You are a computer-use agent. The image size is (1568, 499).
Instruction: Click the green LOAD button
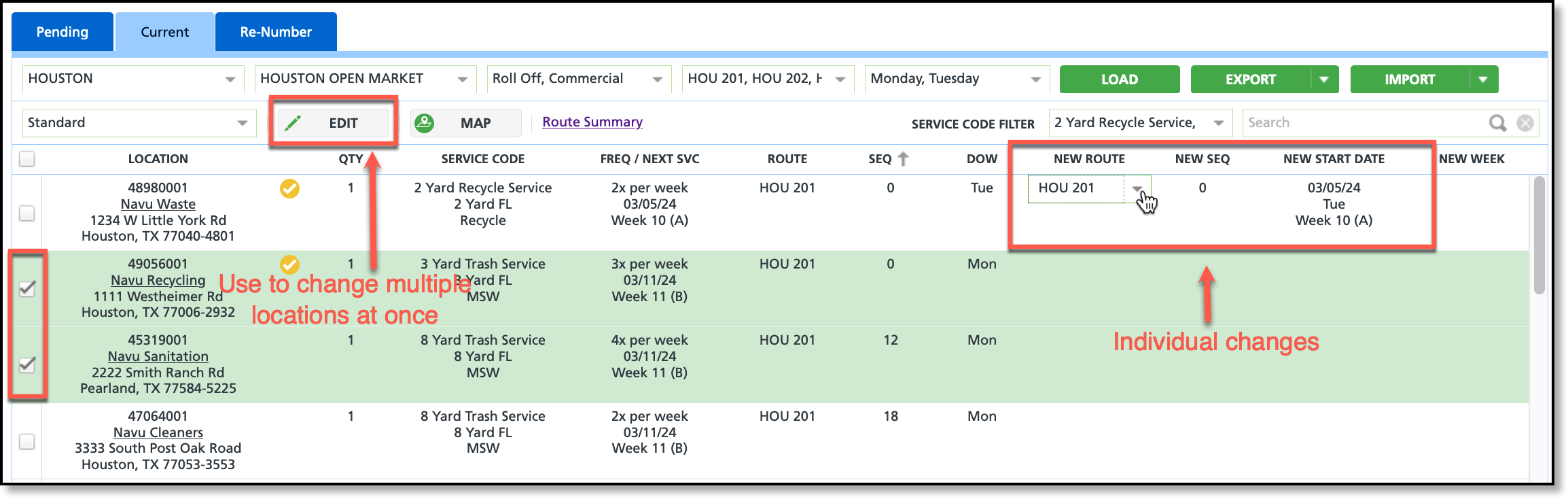[1120, 80]
